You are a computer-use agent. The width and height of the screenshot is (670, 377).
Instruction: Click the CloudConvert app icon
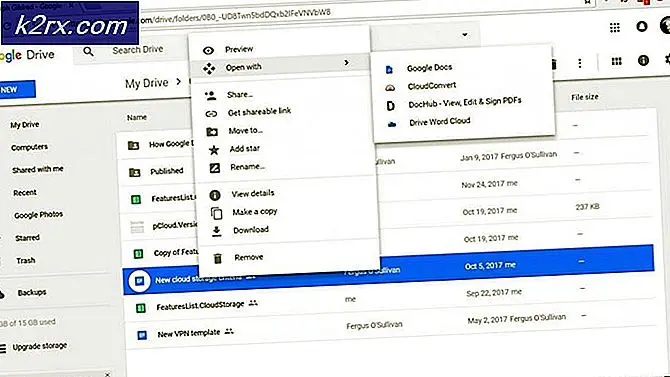tap(390, 88)
